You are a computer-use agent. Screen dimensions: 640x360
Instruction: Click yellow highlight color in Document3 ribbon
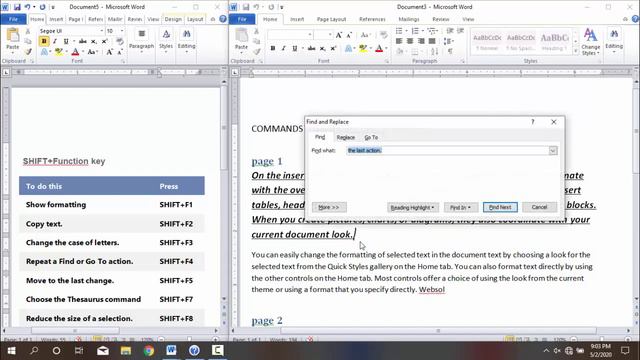tap(363, 48)
